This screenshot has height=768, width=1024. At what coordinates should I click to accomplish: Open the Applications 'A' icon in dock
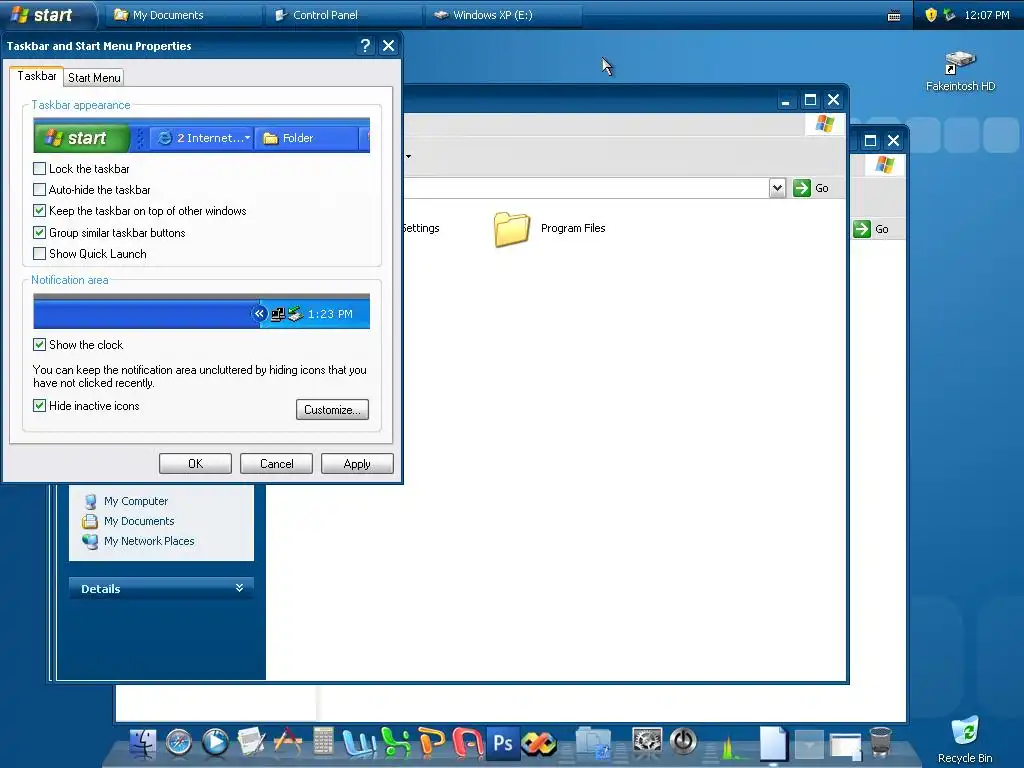pyautogui.click(x=287, y=743)
